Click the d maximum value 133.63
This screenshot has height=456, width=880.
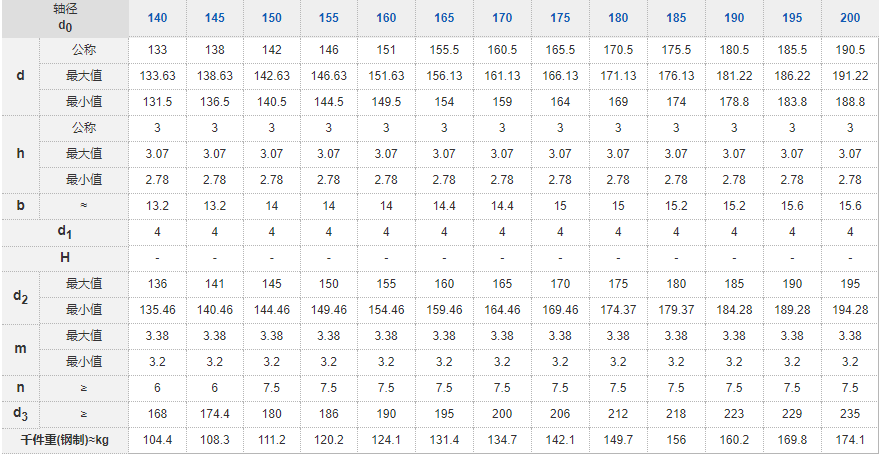point(157,75)
